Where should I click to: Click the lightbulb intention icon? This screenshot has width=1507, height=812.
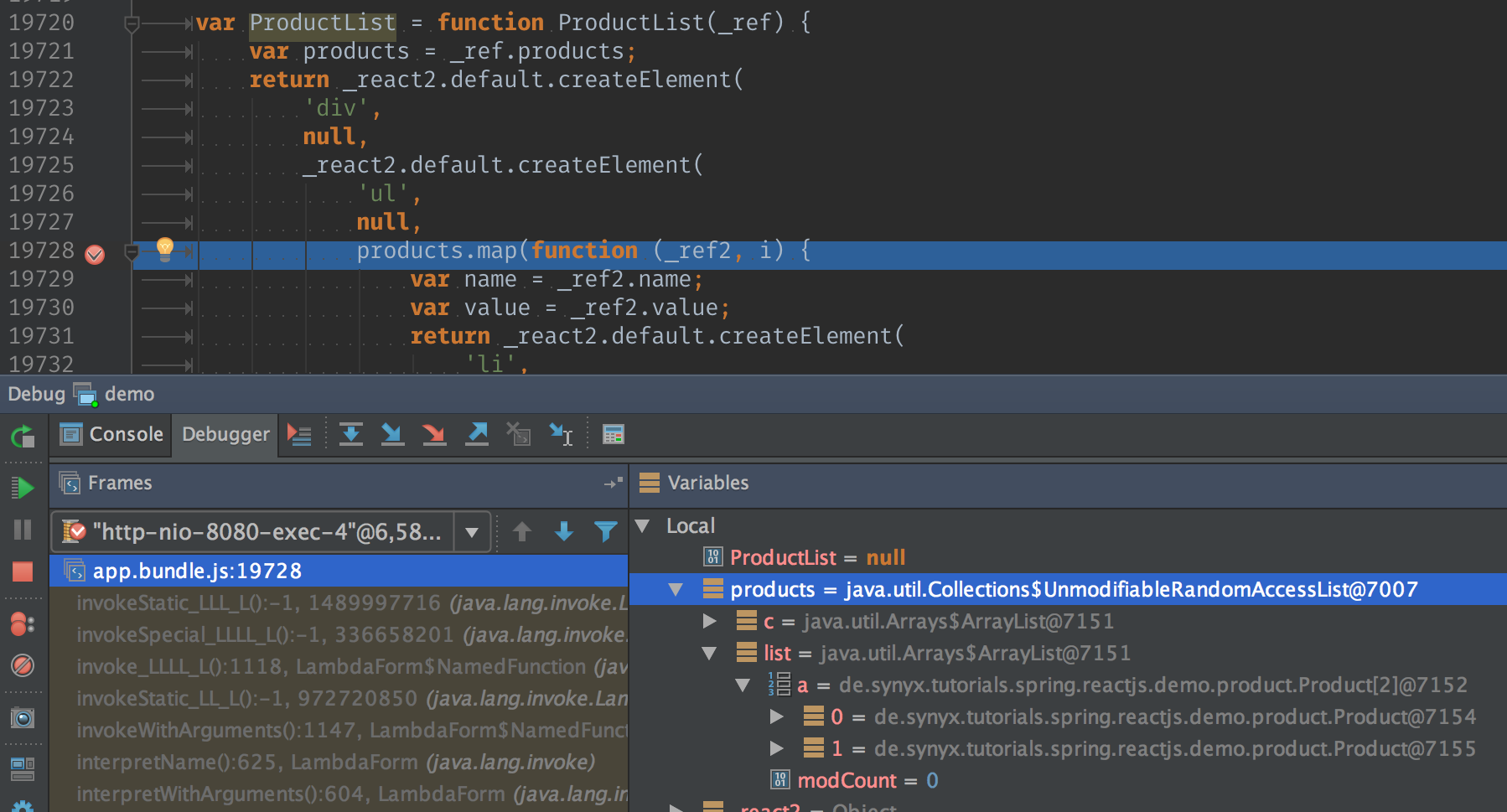165,249
